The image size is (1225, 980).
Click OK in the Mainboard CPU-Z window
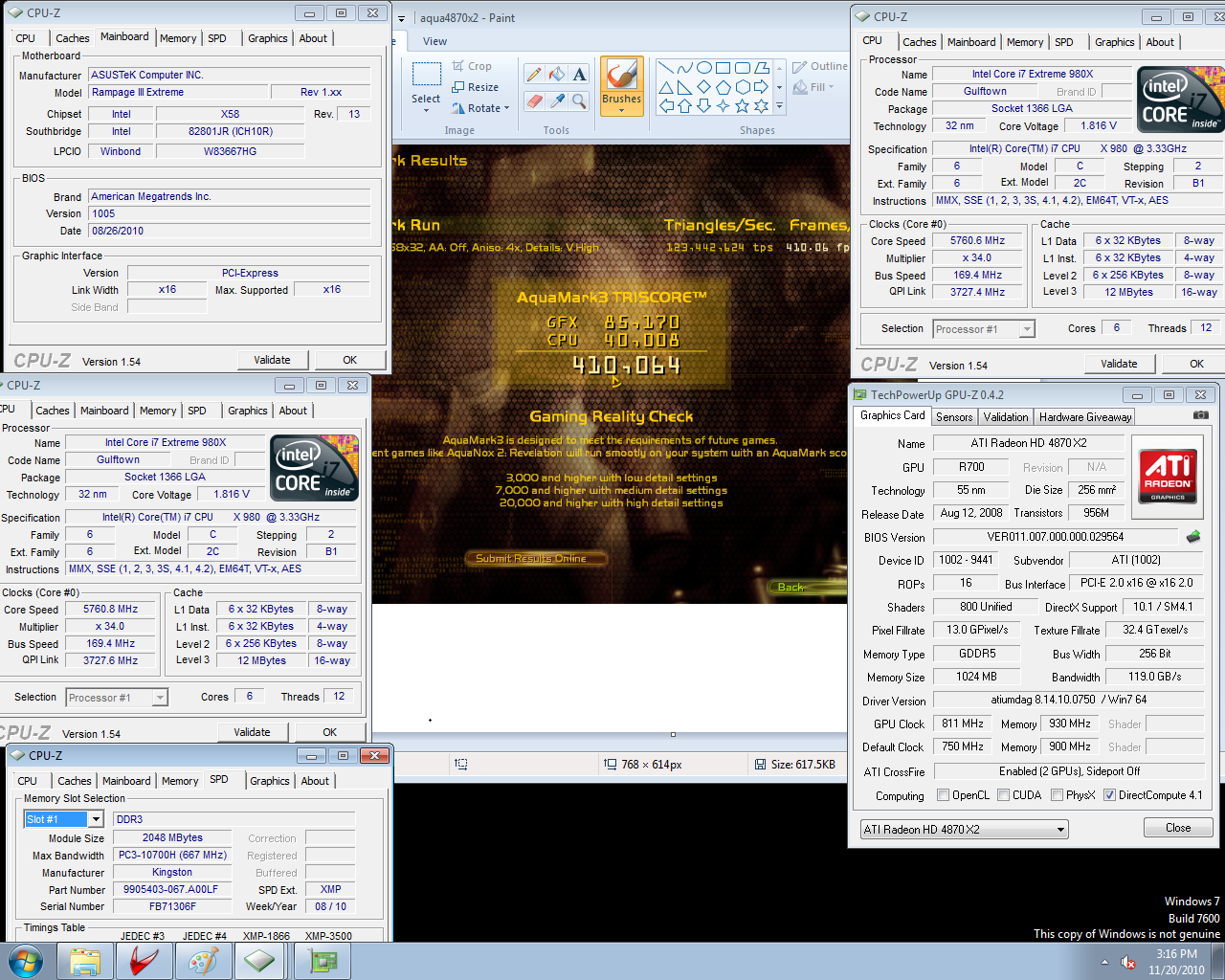(x=350, y=360)
